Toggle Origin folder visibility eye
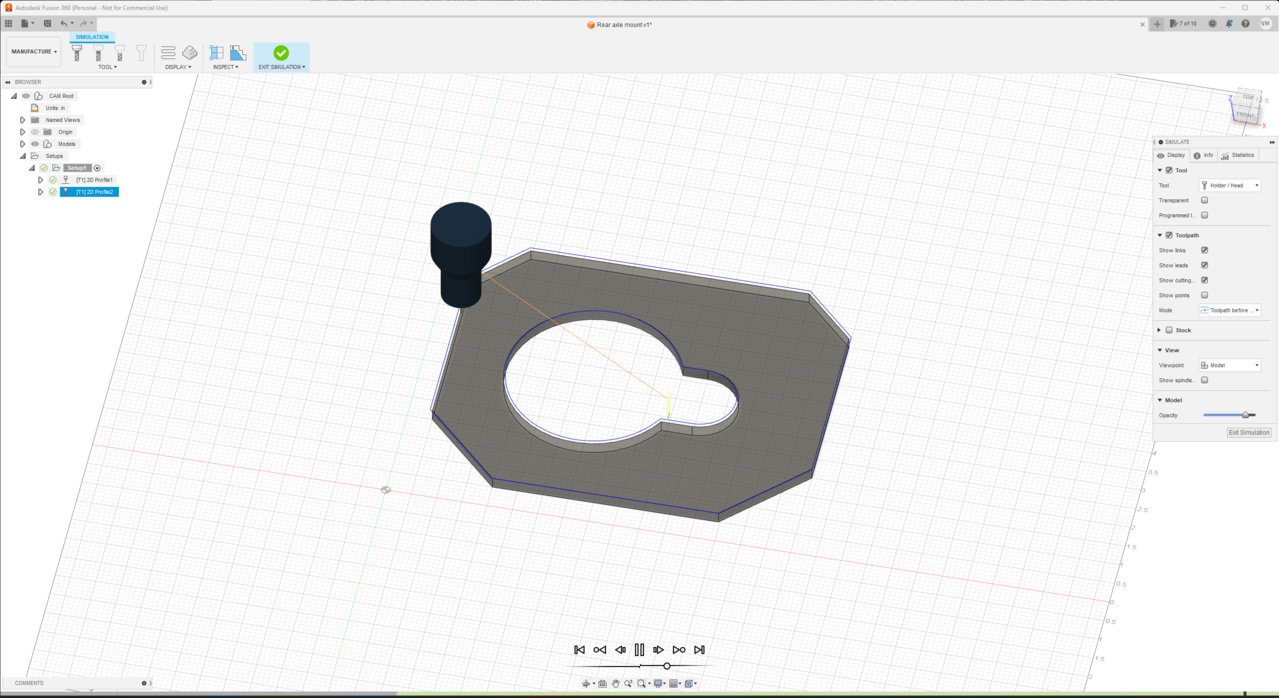1279x698 pixels. (35, 132)
